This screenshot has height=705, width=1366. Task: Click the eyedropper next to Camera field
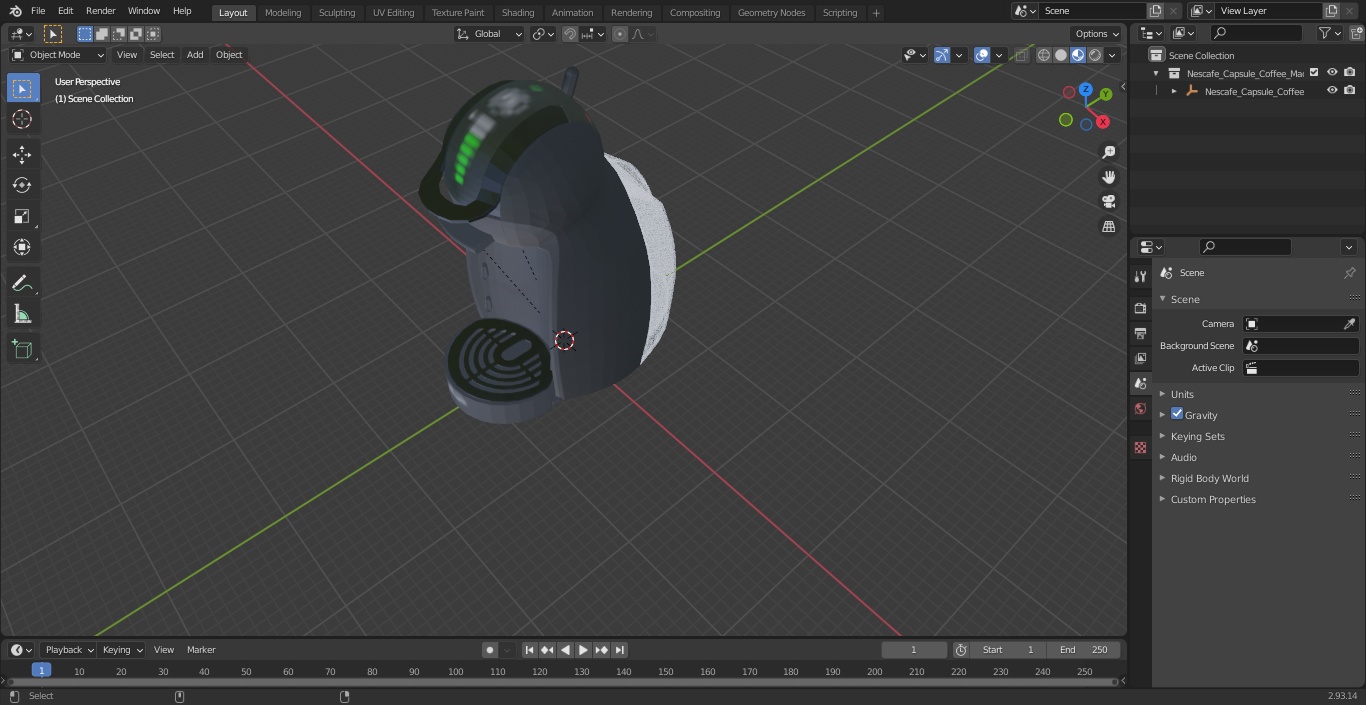click(1349, 324)
